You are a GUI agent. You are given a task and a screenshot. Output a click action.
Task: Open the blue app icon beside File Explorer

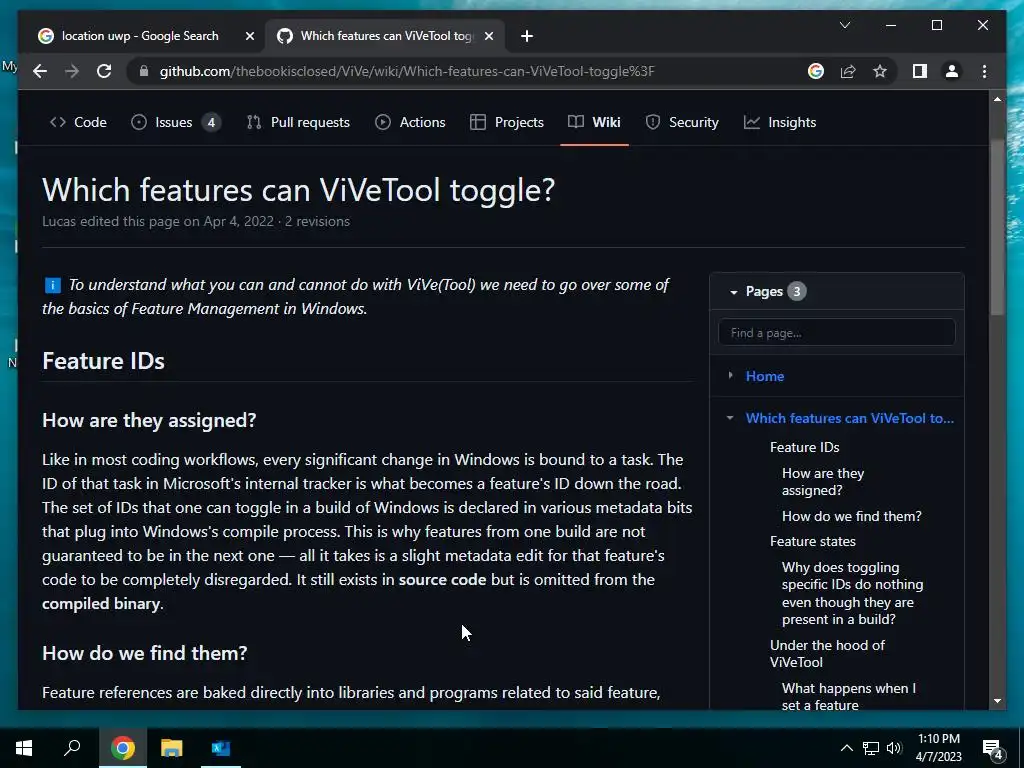click(221, 748)
